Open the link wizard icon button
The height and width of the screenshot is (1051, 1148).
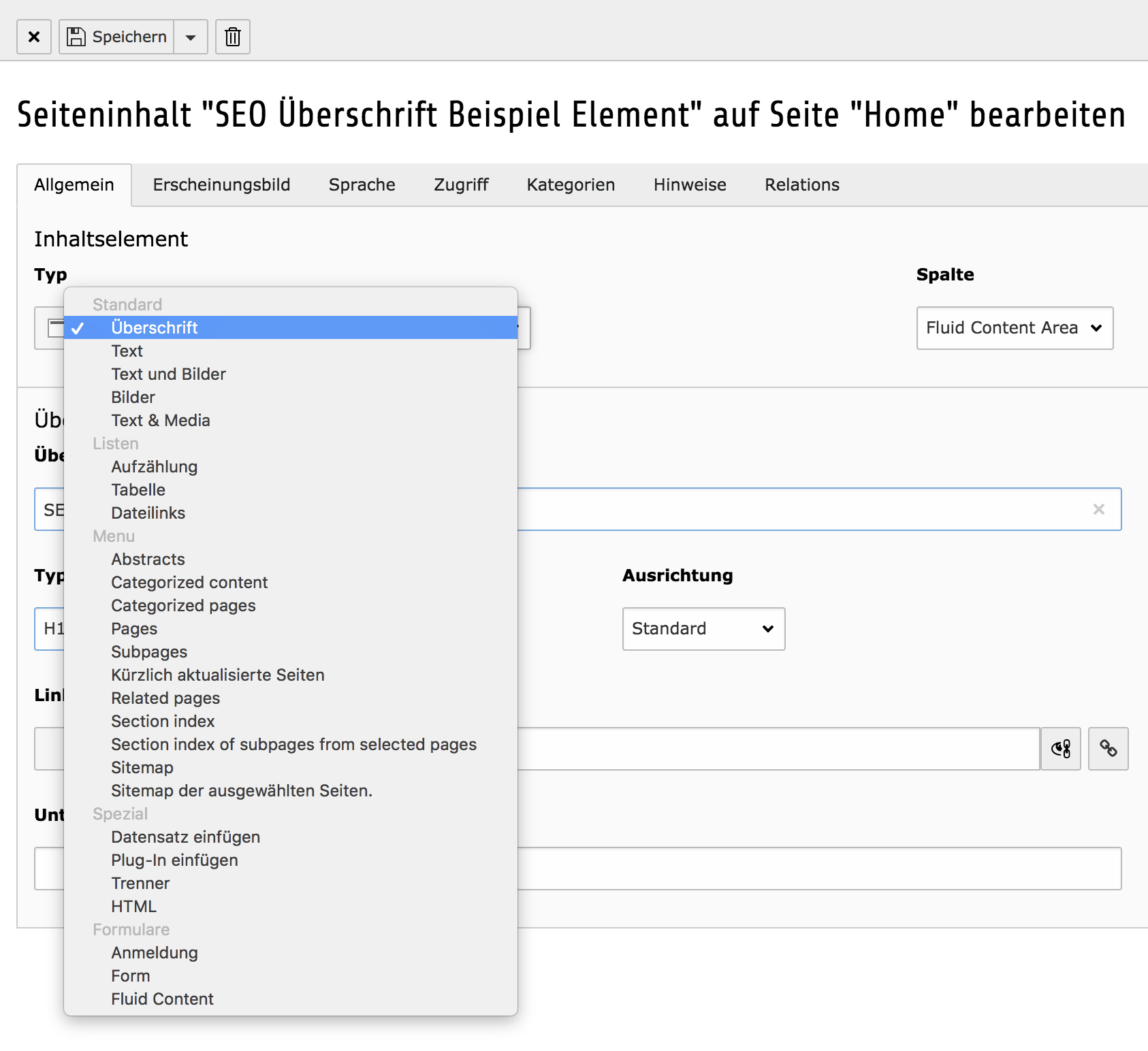click(x=1060, y=749)
